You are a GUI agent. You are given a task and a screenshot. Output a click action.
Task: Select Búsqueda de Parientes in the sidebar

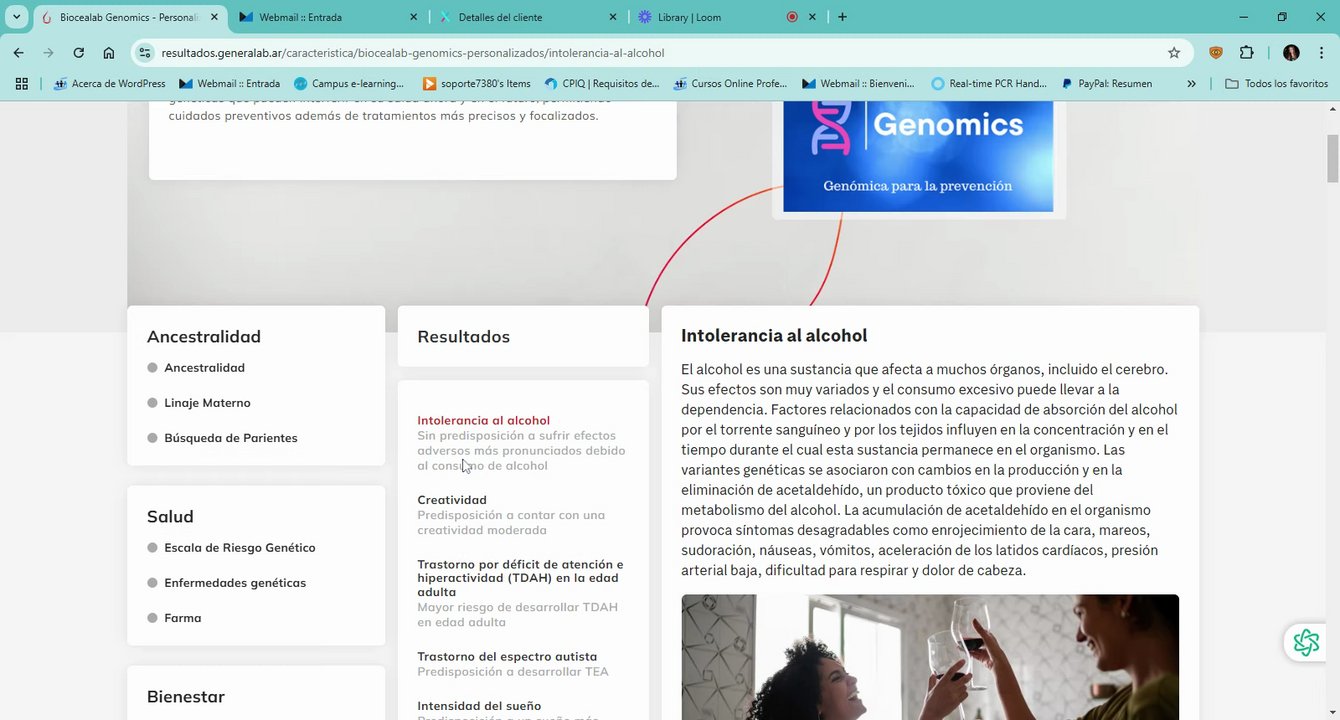[230, 438]
